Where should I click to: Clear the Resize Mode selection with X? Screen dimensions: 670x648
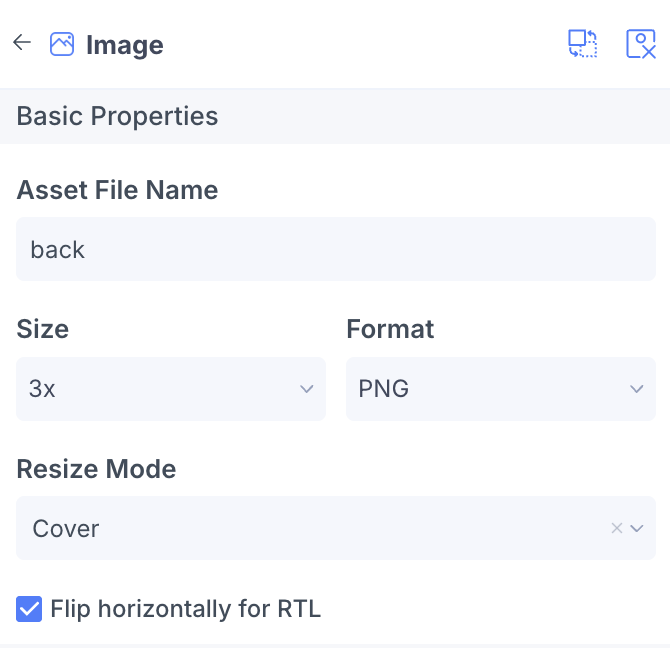[617, 528]
